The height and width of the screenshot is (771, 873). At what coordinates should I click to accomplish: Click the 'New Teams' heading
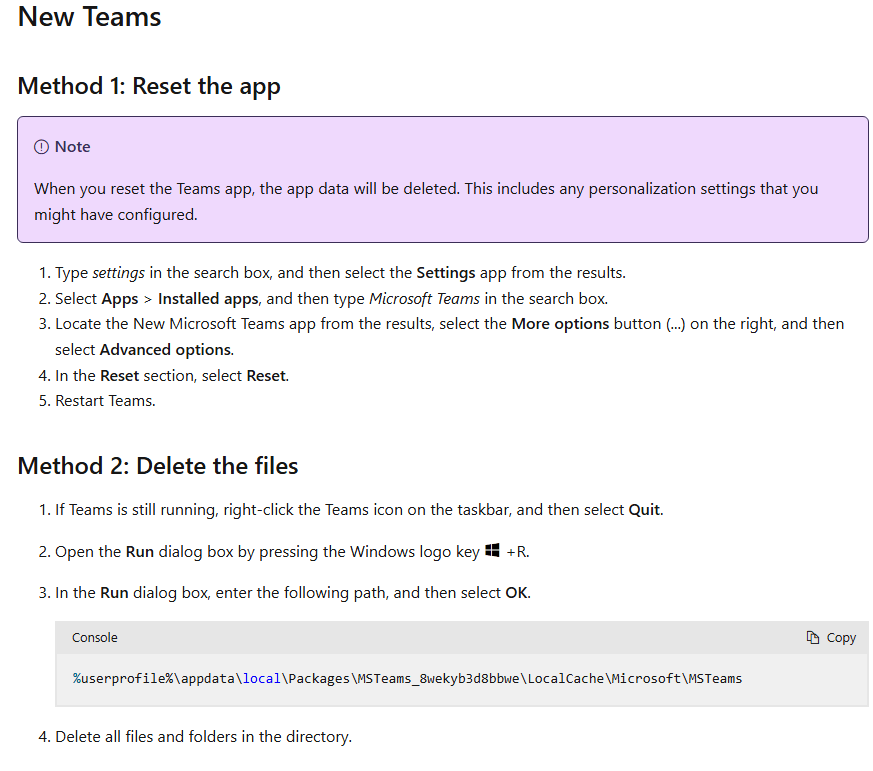click(90, 17)
